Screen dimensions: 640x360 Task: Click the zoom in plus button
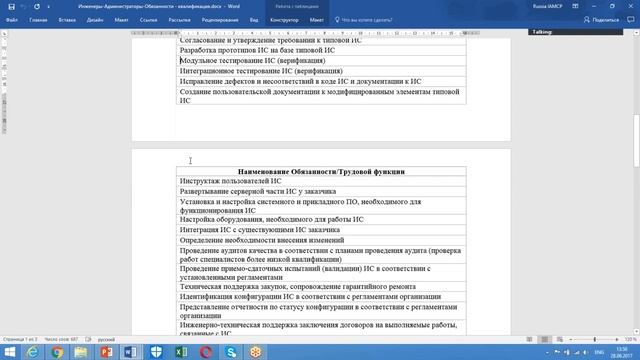point(617,340)
